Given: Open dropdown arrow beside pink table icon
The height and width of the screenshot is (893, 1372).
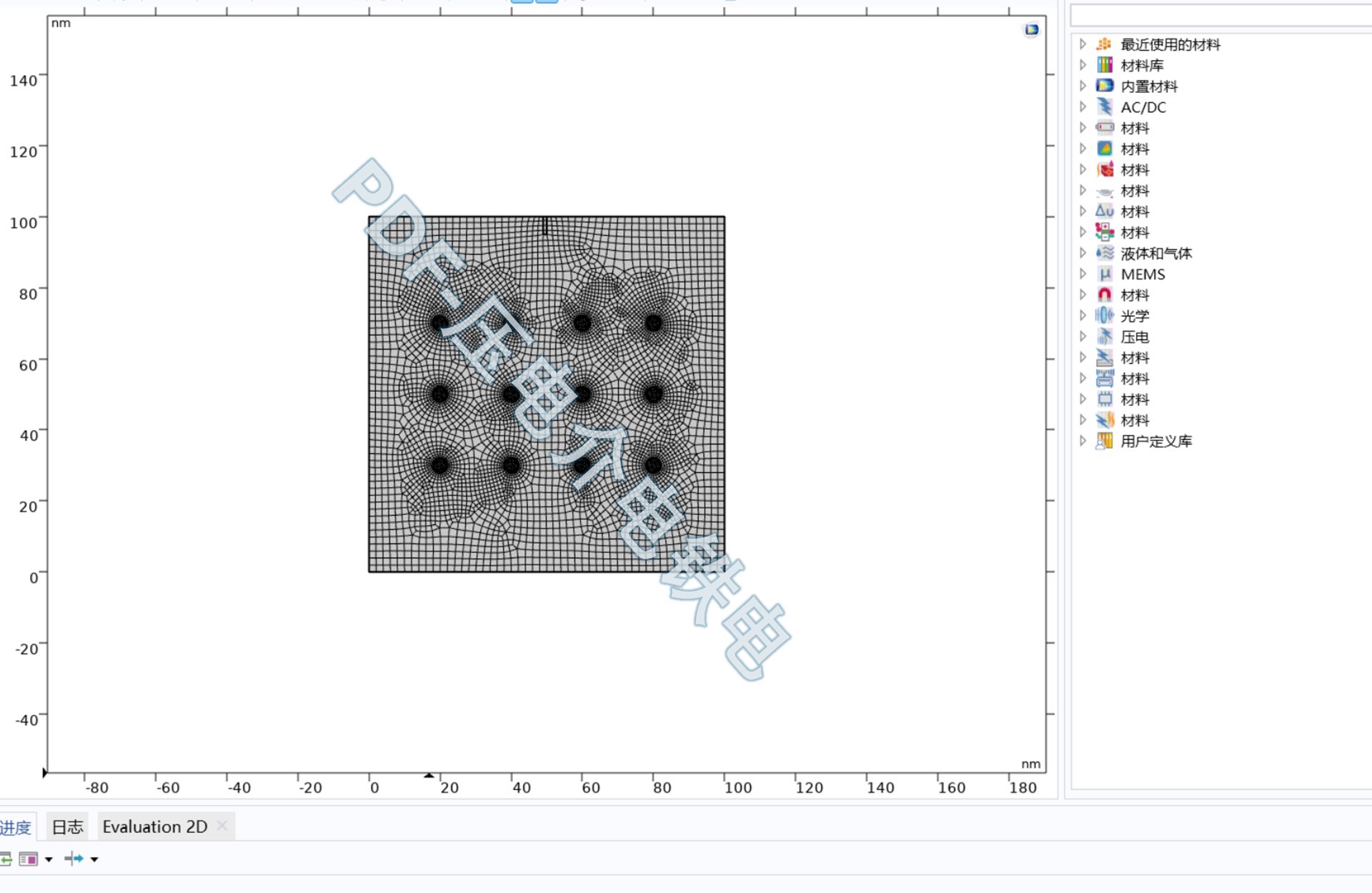Looking at the screenshot, I should 49,859.
